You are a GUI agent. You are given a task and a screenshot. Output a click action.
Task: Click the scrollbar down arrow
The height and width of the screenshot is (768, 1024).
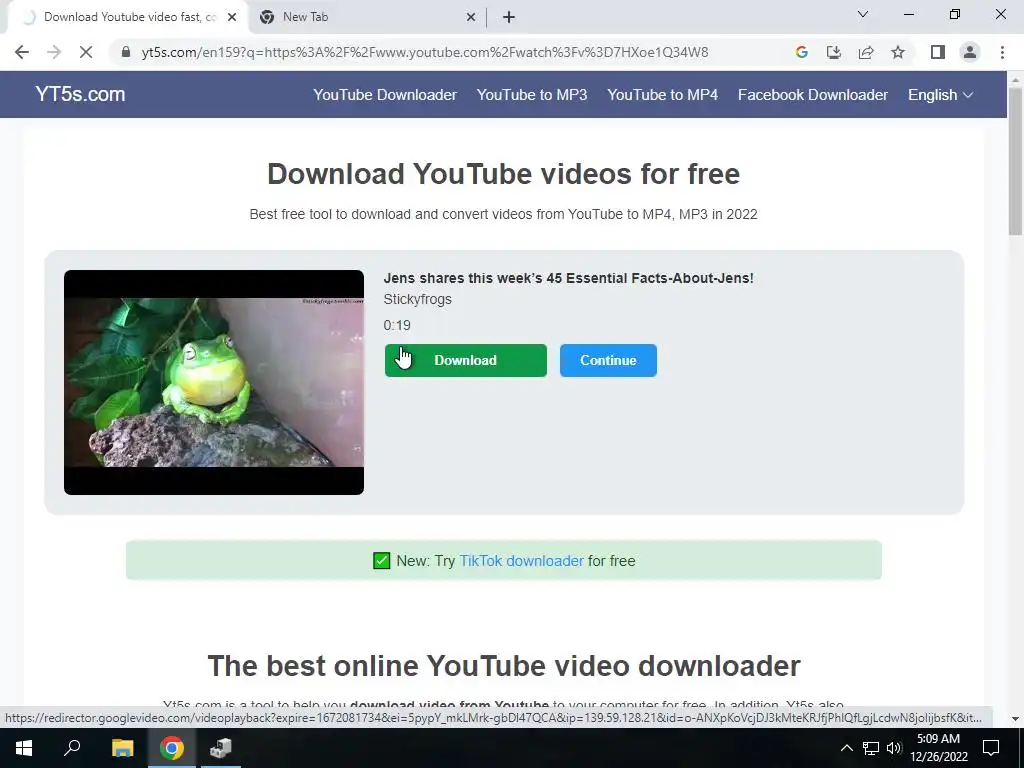tap(1015, 718)
